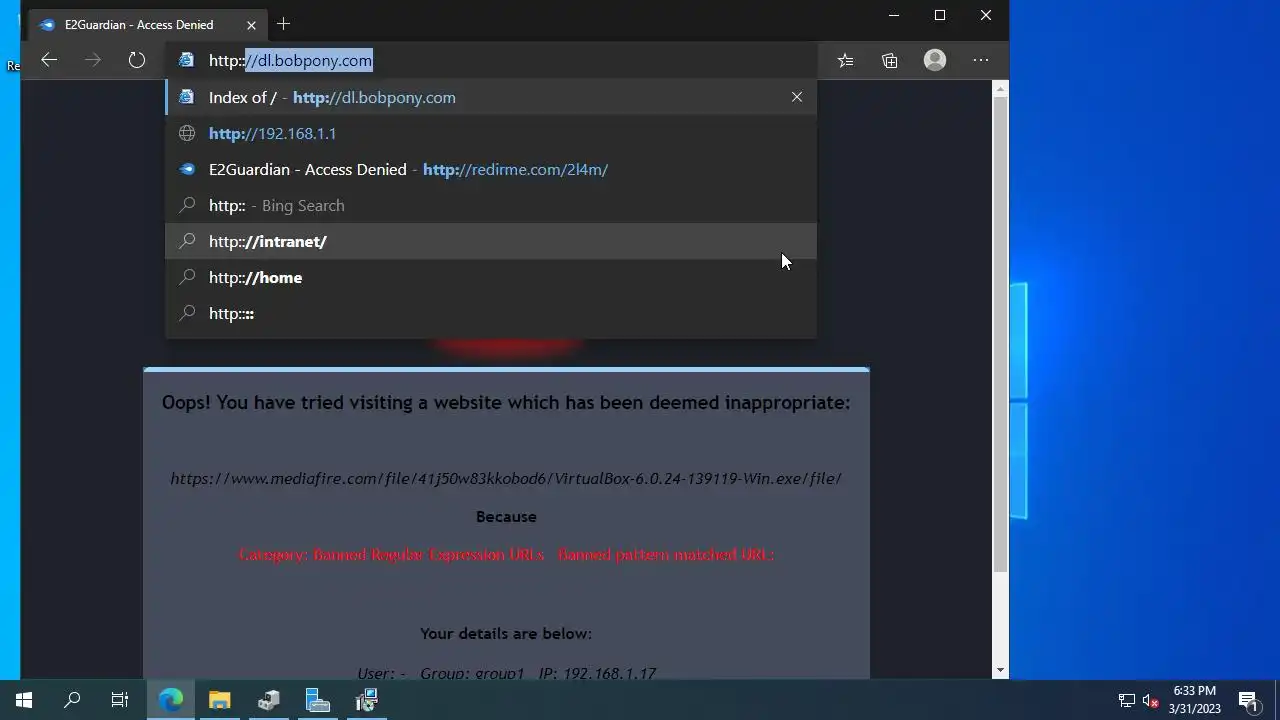Select the E2Guardian - Access Denied tab

pyautogui.click(x=148, y=25)
